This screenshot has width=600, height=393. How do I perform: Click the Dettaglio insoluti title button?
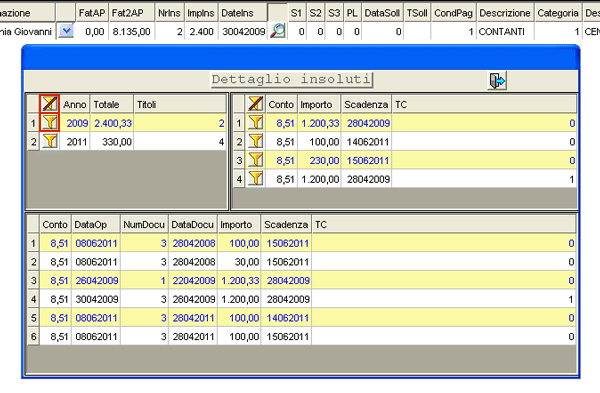click(x=292, y=80)
